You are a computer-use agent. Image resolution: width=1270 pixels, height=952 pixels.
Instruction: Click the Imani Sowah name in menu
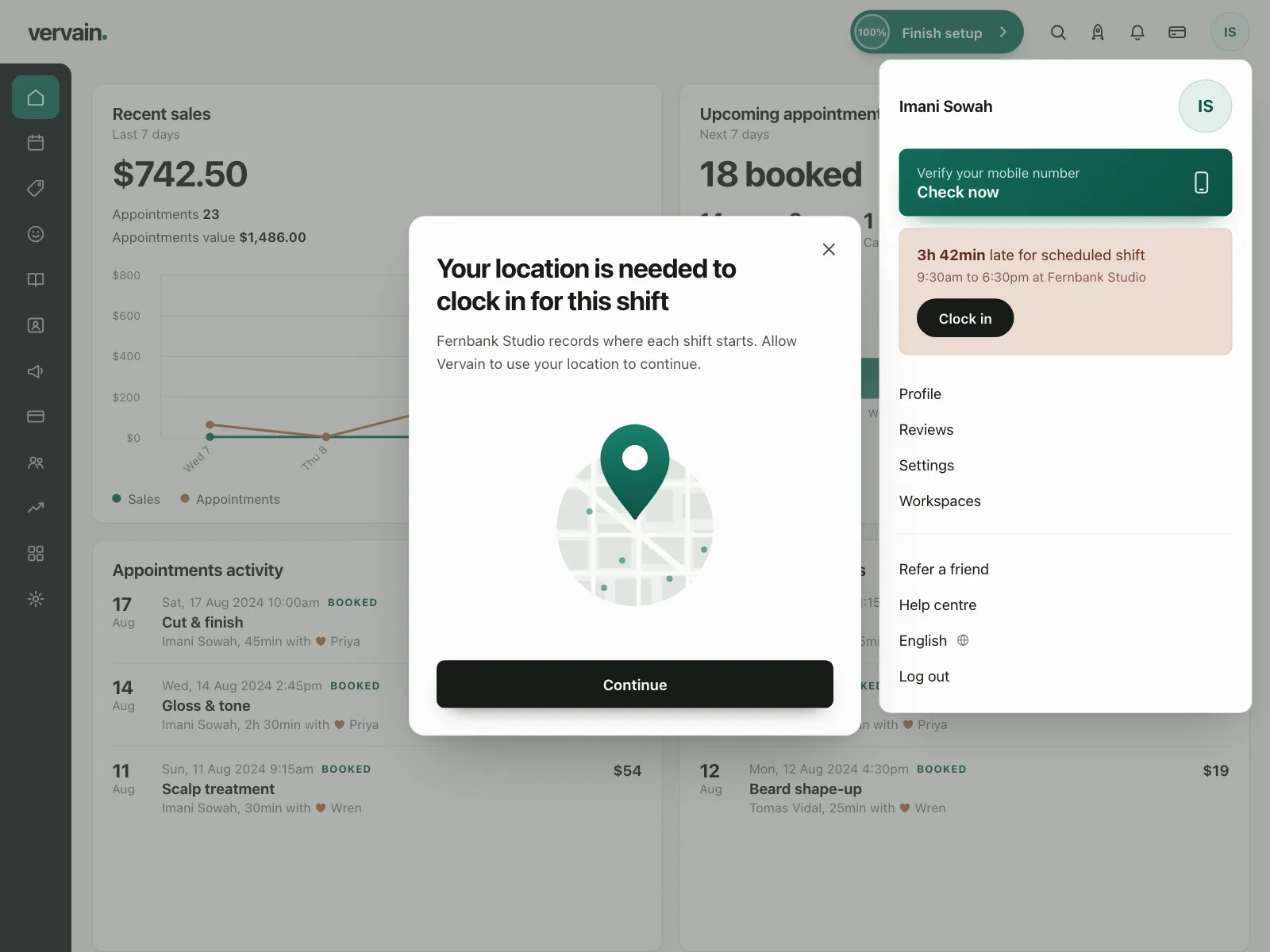pos(945,106)
